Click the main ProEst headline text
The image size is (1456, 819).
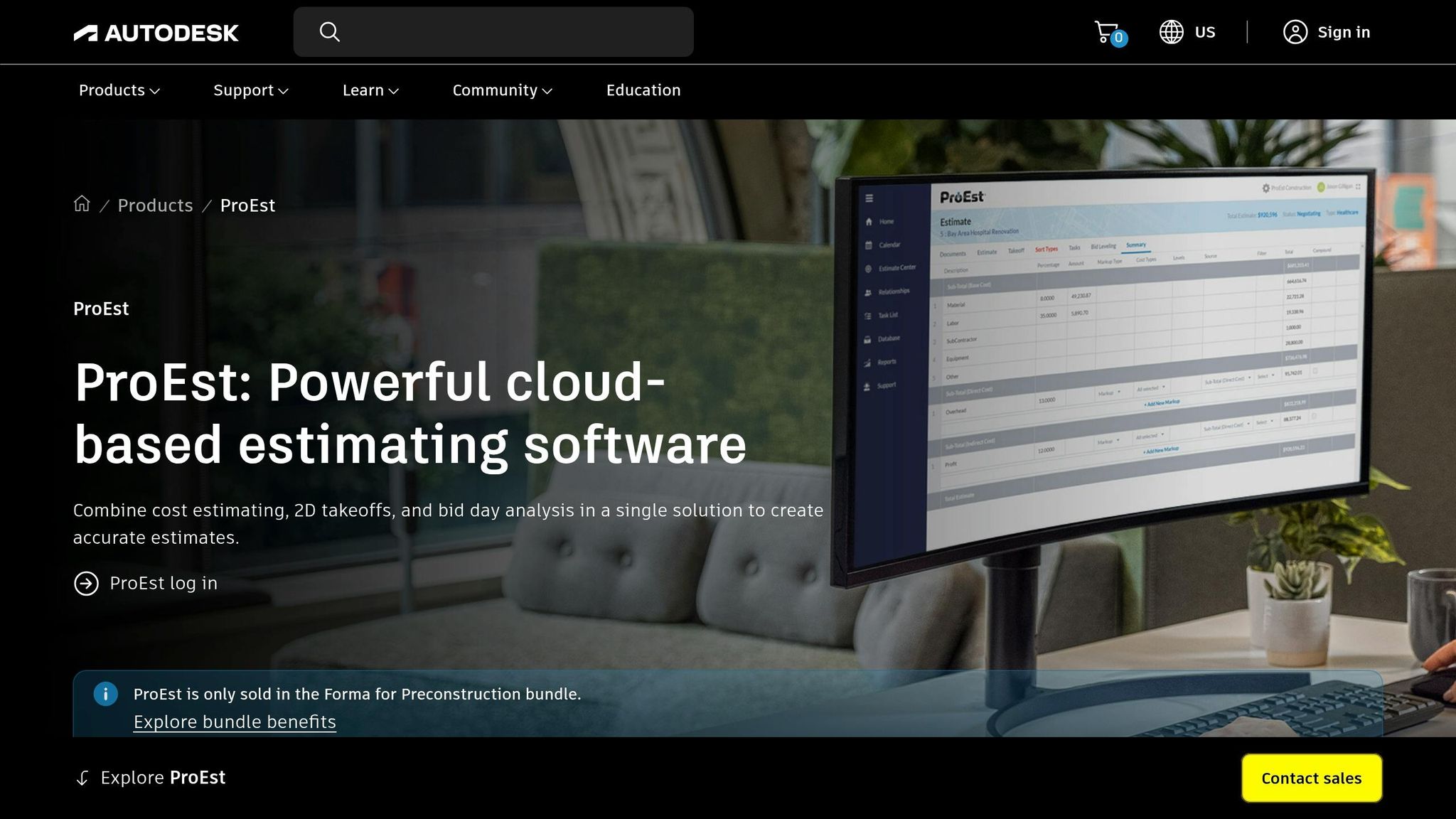pyautogui.click(x=410, y=413)
